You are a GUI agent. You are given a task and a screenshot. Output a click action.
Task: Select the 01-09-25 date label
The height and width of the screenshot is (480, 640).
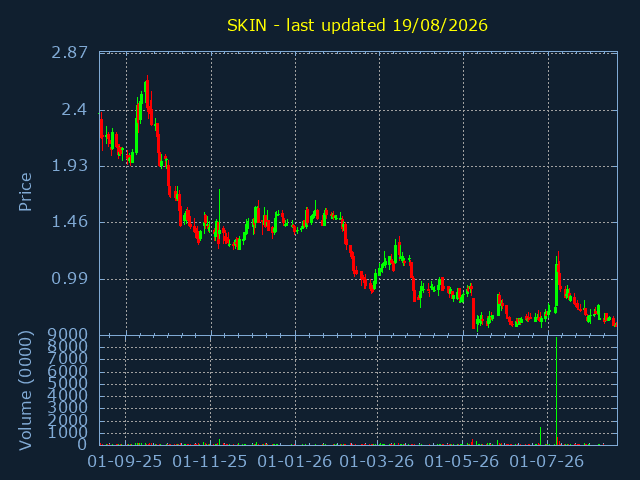pyautogui.click(x=124, y=462)
